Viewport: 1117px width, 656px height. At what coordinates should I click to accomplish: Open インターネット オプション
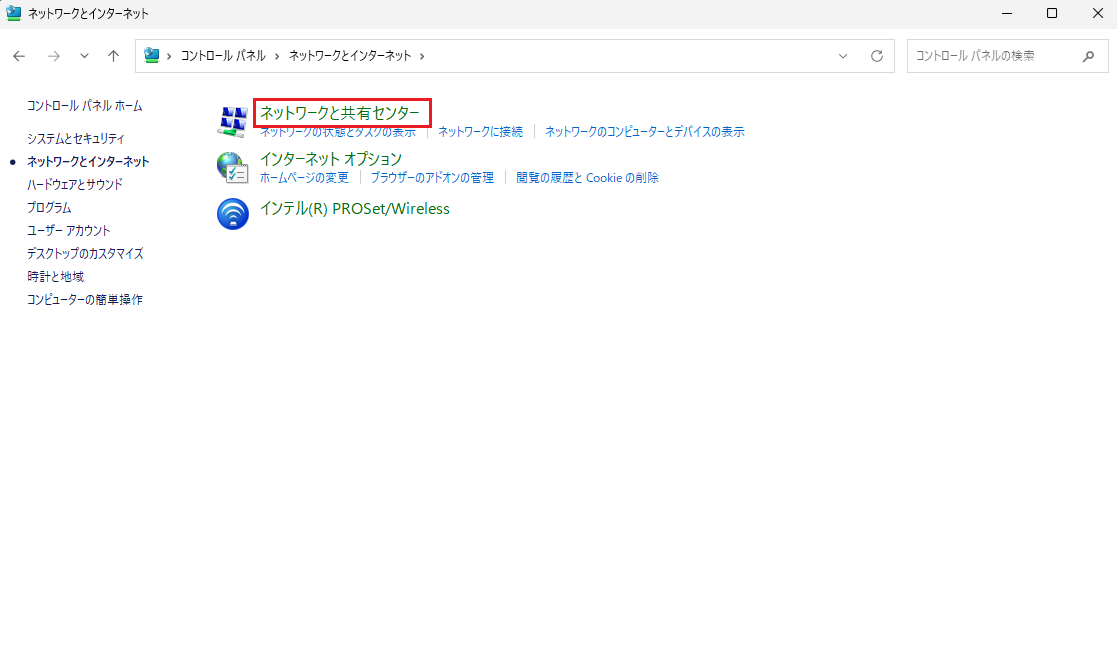pos(330,158)
